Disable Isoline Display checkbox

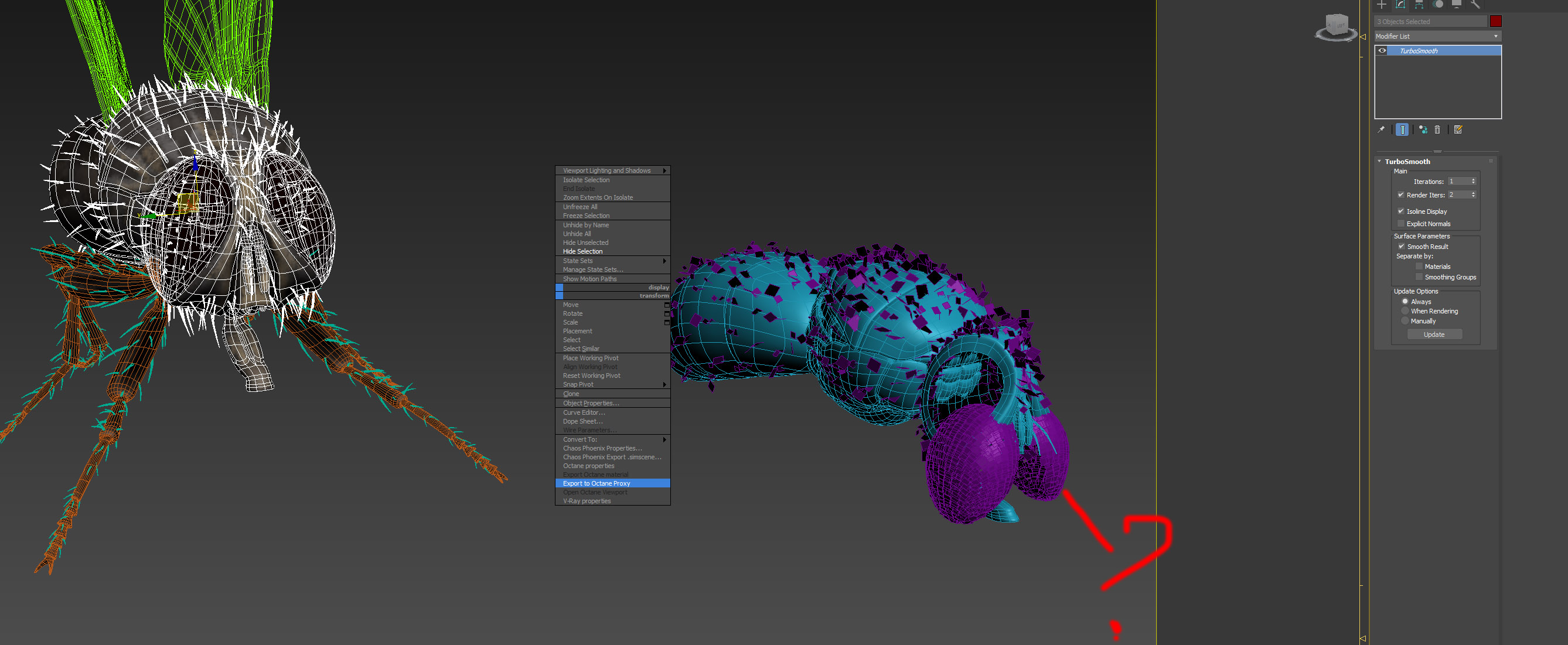[x=1400, y=211]
